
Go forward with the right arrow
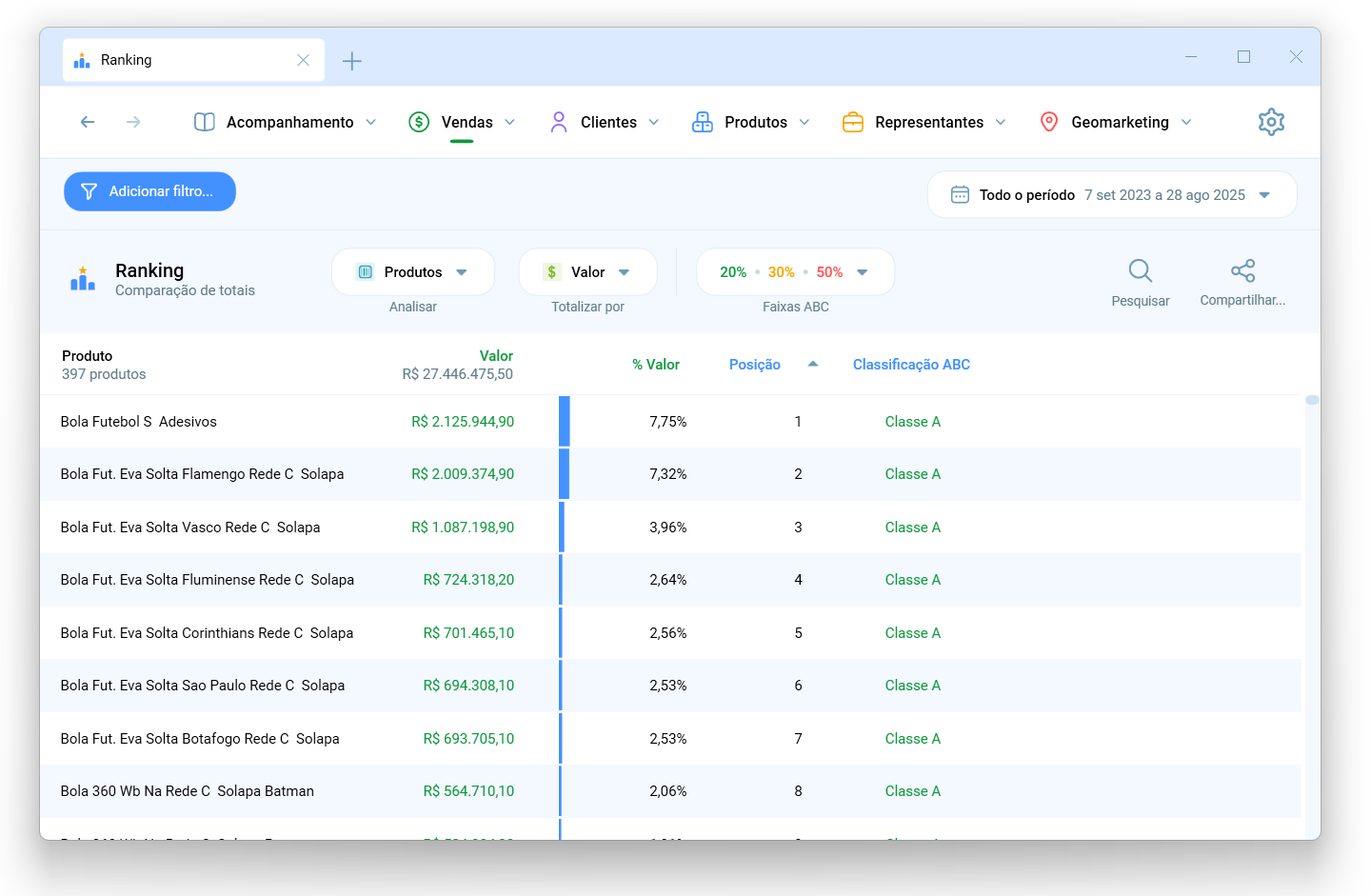pos(133,122)
